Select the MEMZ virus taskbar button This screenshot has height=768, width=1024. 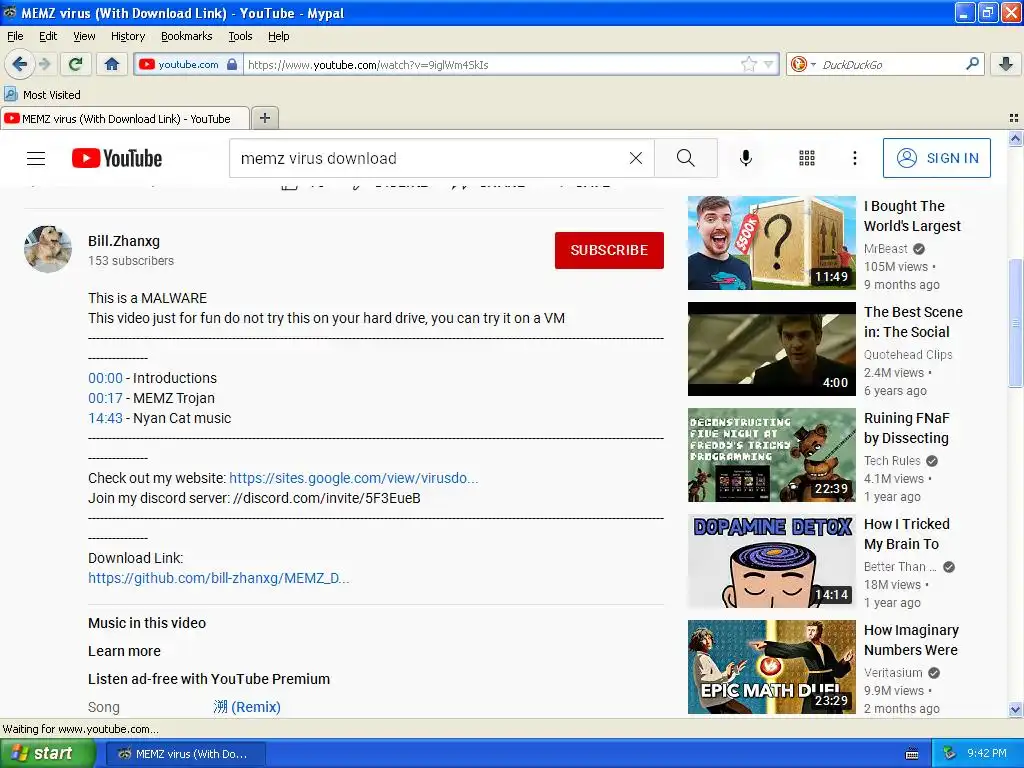(185, 754)
